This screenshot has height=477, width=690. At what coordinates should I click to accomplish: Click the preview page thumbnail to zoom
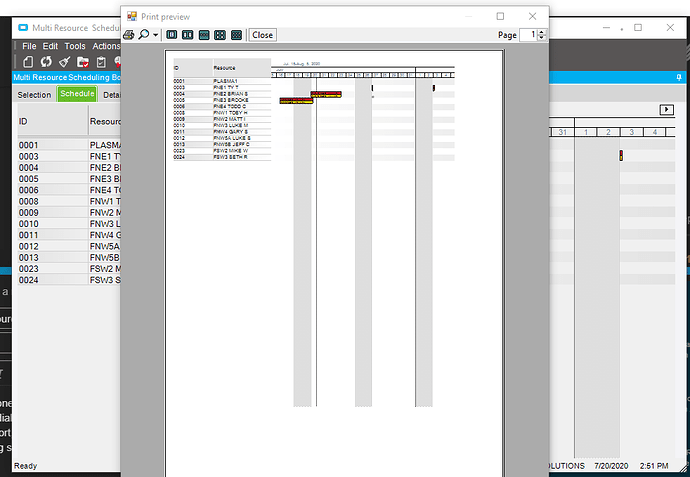click(334, 264)
